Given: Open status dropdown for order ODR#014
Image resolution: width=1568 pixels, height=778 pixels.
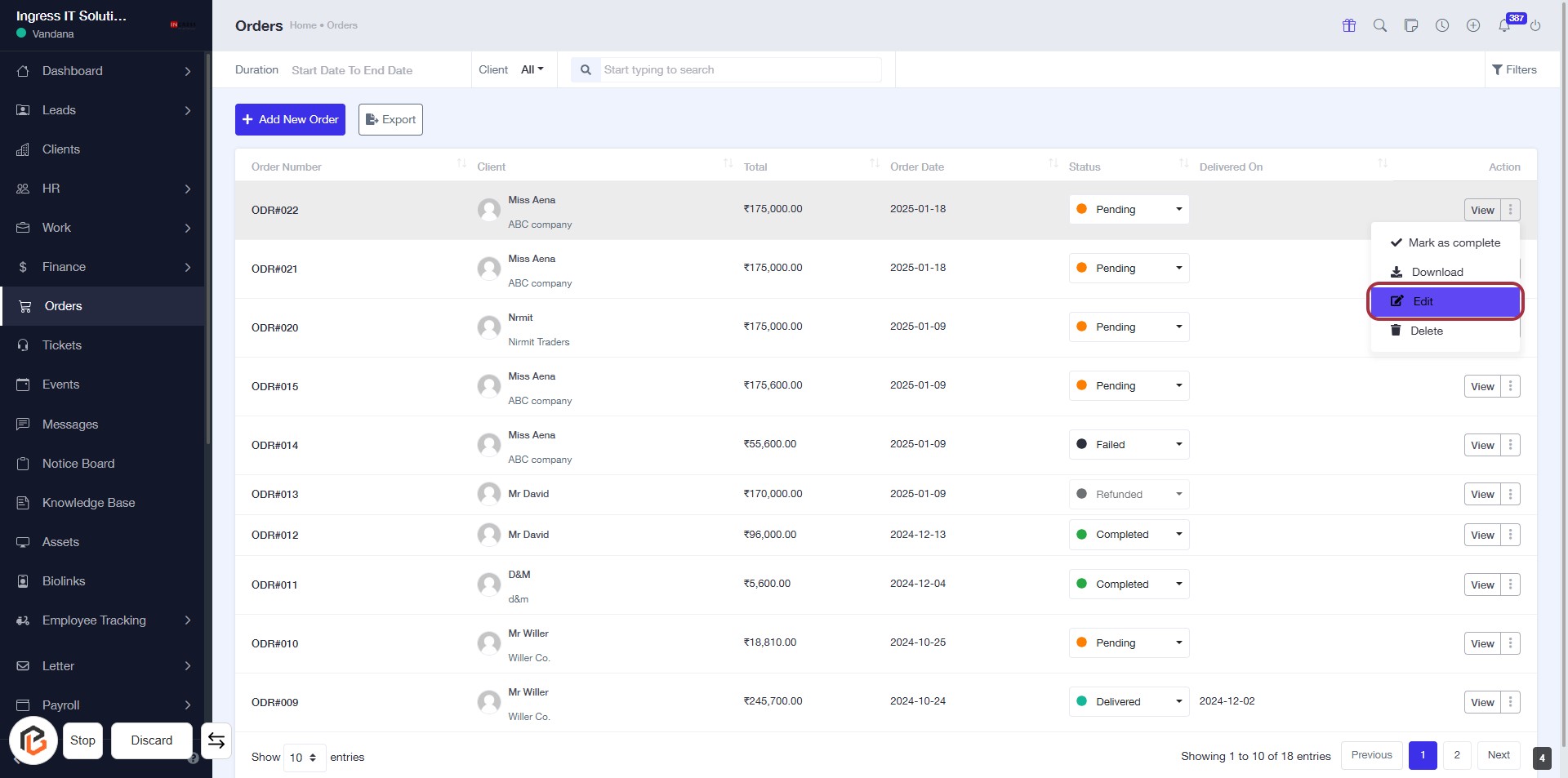Looking at the screenshot, I should [x=1129, y=445].
